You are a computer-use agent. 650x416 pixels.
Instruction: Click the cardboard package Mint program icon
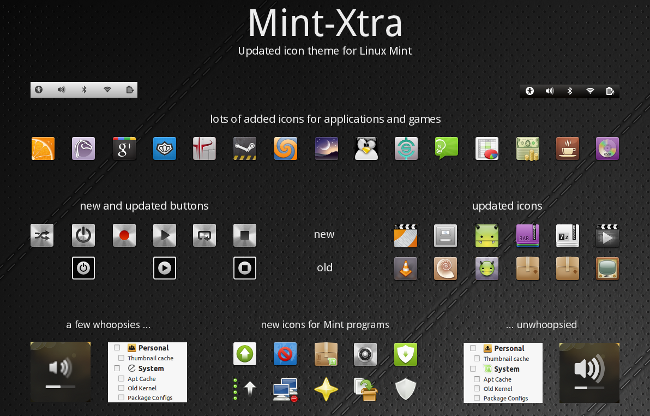point(326,354)
